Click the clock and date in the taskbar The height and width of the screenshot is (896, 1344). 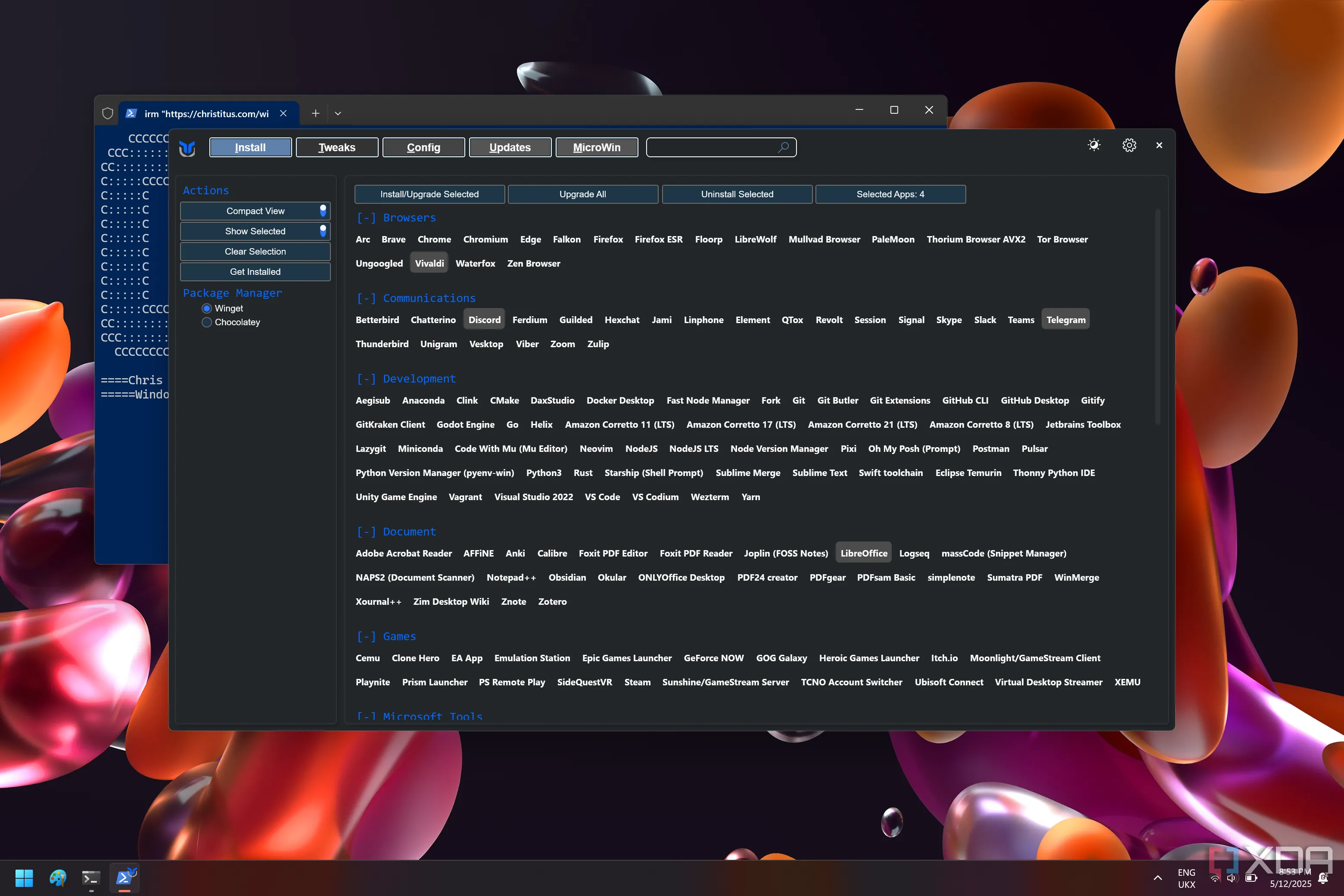coord(1290,878)
